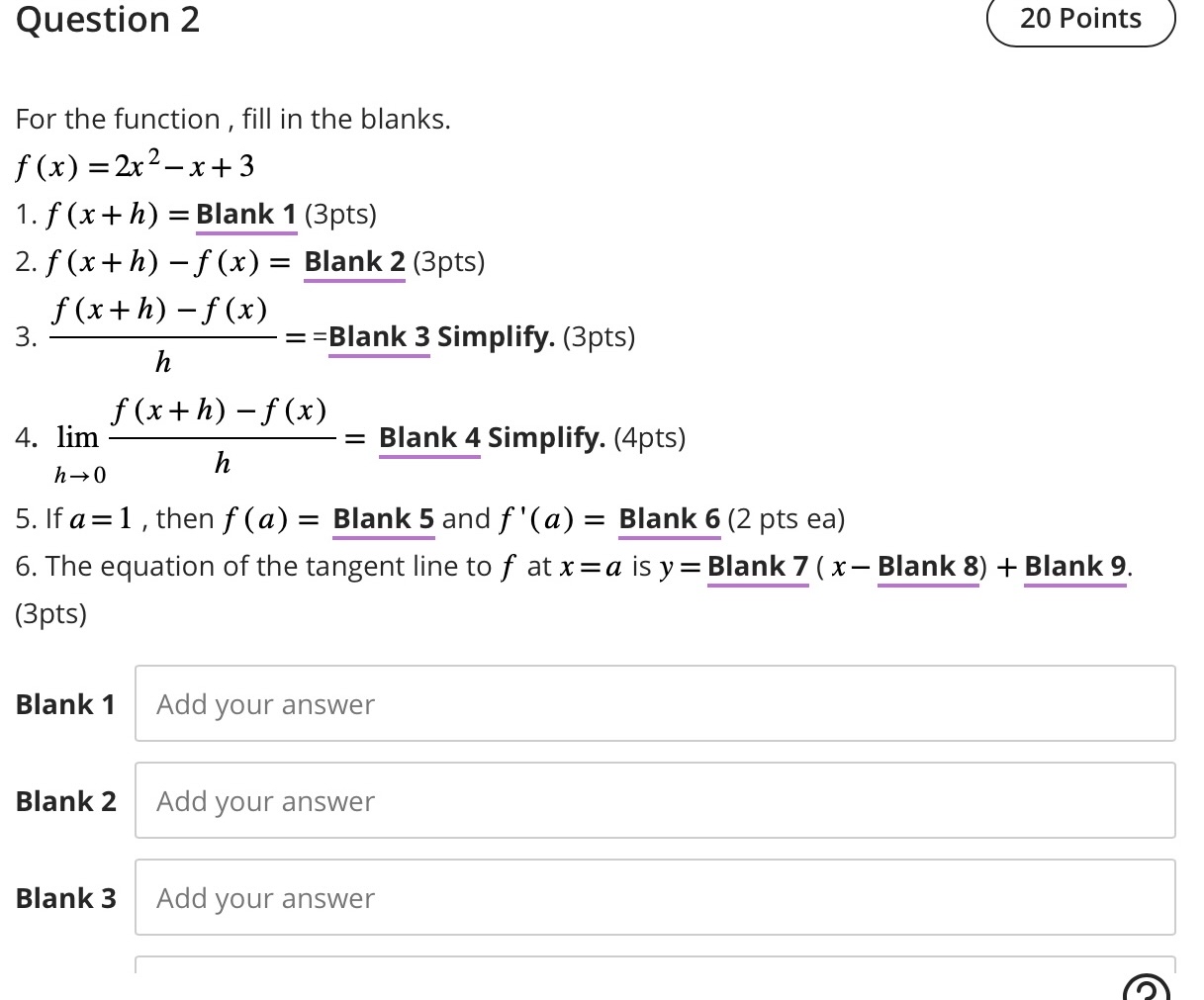Click Blank 7 in the tangent line equation
Viewport: 1204px width, 1000px height.
(x=757, y=566)
